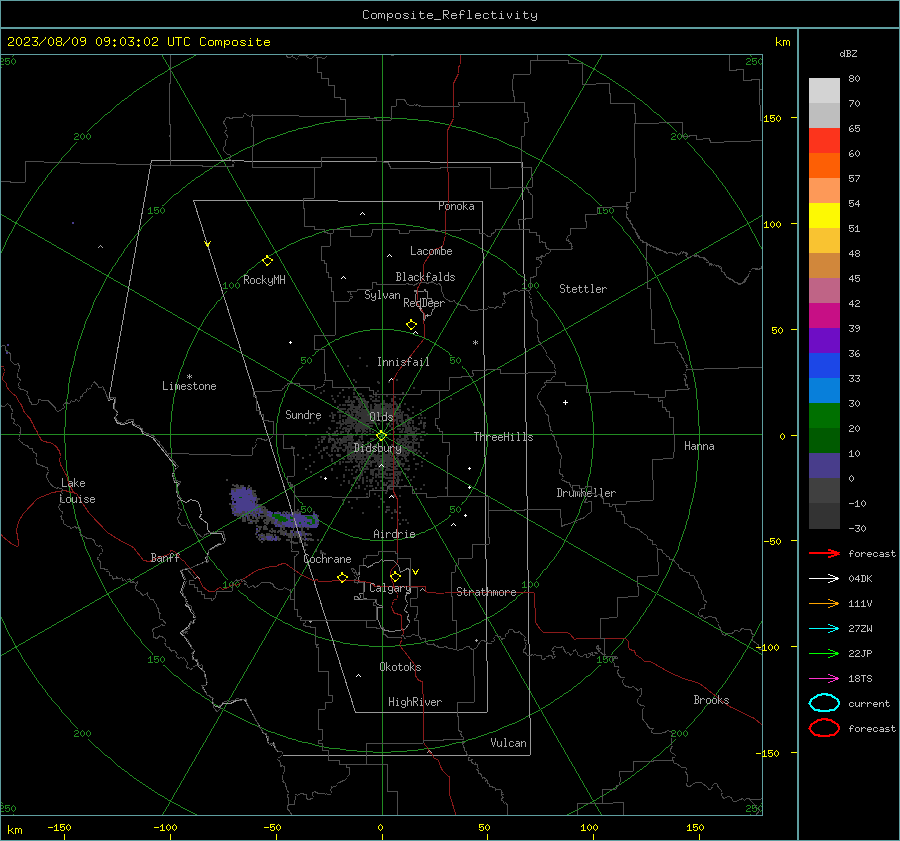This screenshot has width=900, height=841.
Task: Click the 80 dBZ value in legend
Action: [854, 78]
